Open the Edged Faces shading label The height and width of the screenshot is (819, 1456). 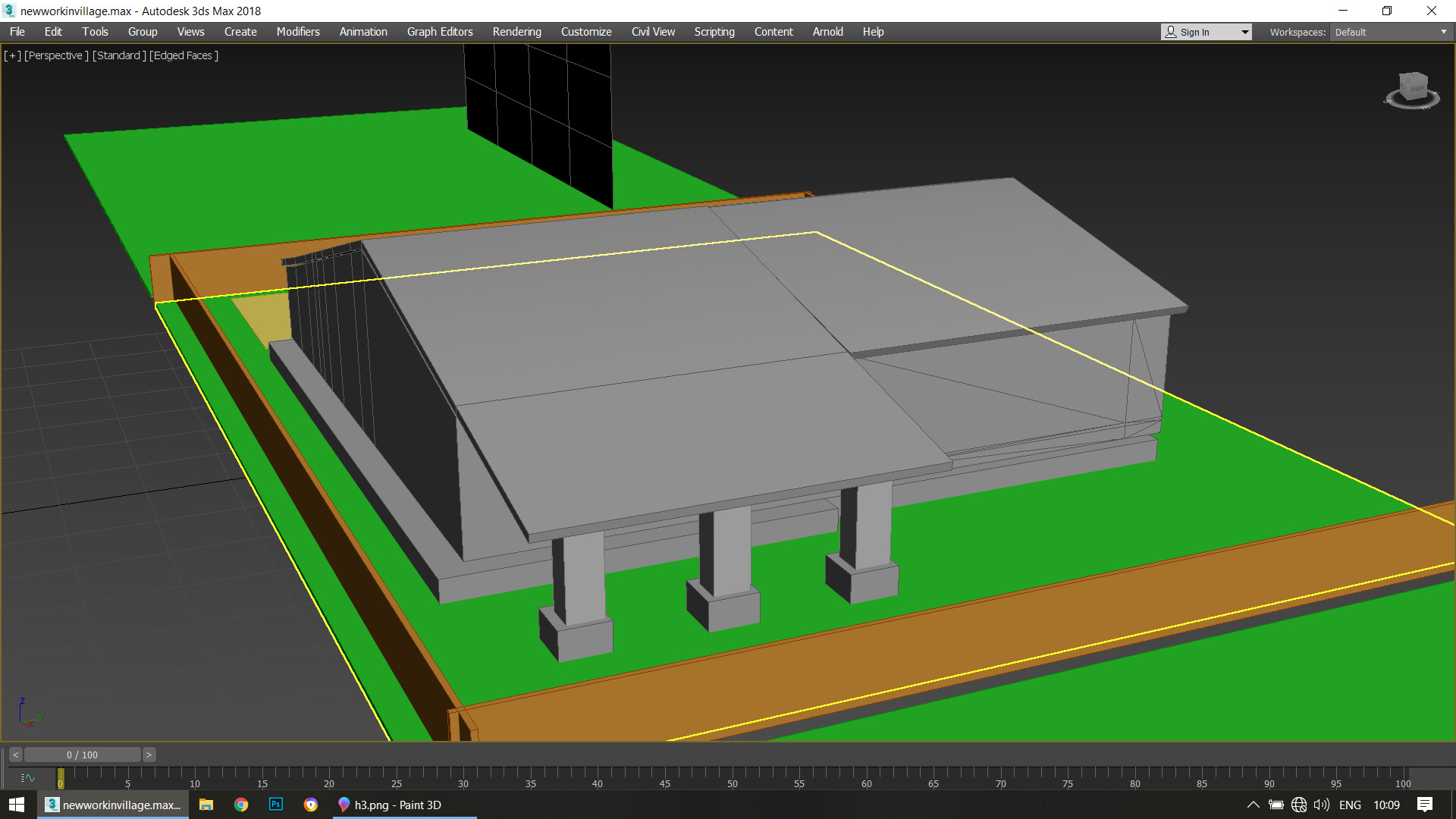point(184,55)
